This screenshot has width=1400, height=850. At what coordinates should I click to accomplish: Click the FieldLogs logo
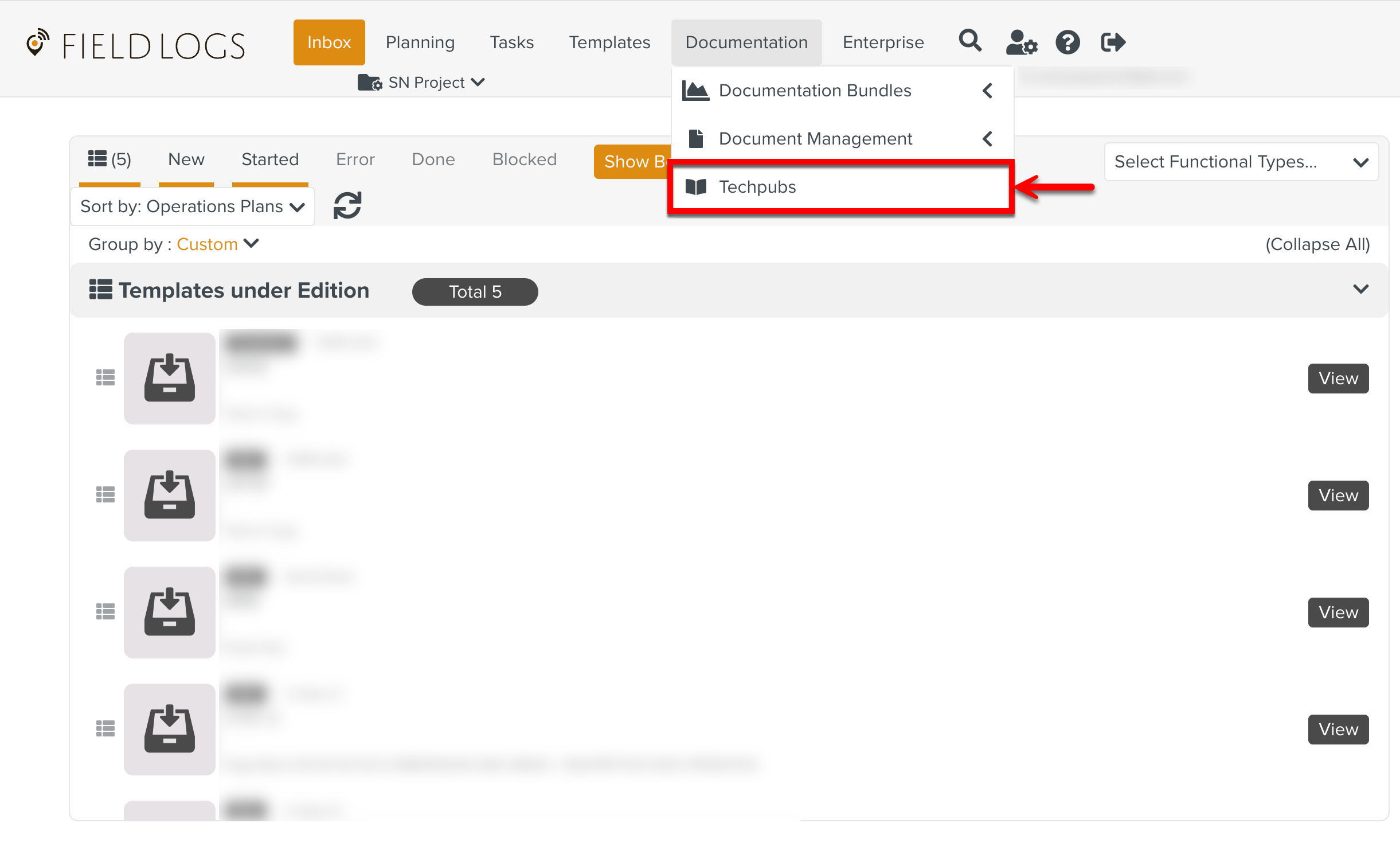(x=136, y=45)
